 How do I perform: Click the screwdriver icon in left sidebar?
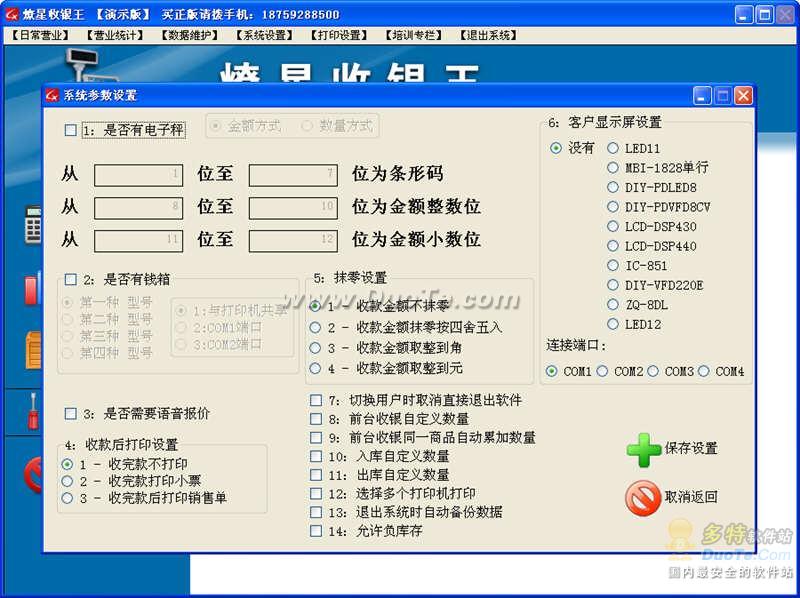(32, 409)
